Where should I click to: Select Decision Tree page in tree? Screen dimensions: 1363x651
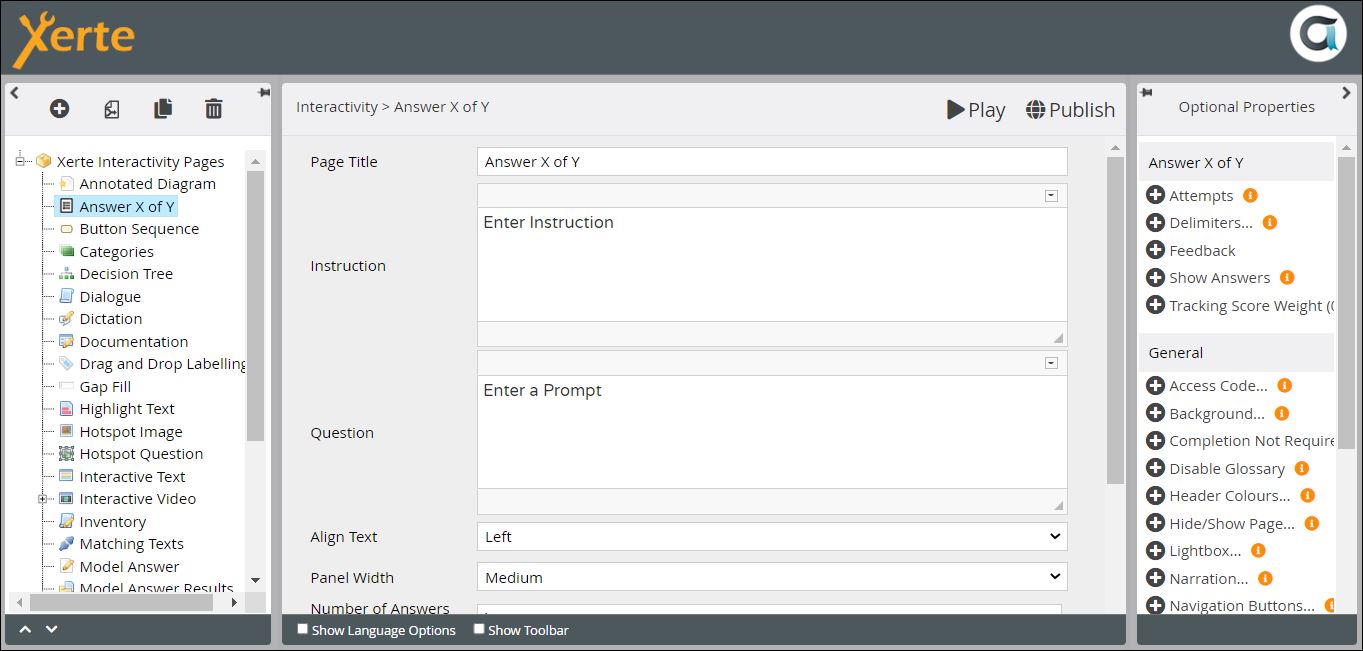tap(126, 274)
